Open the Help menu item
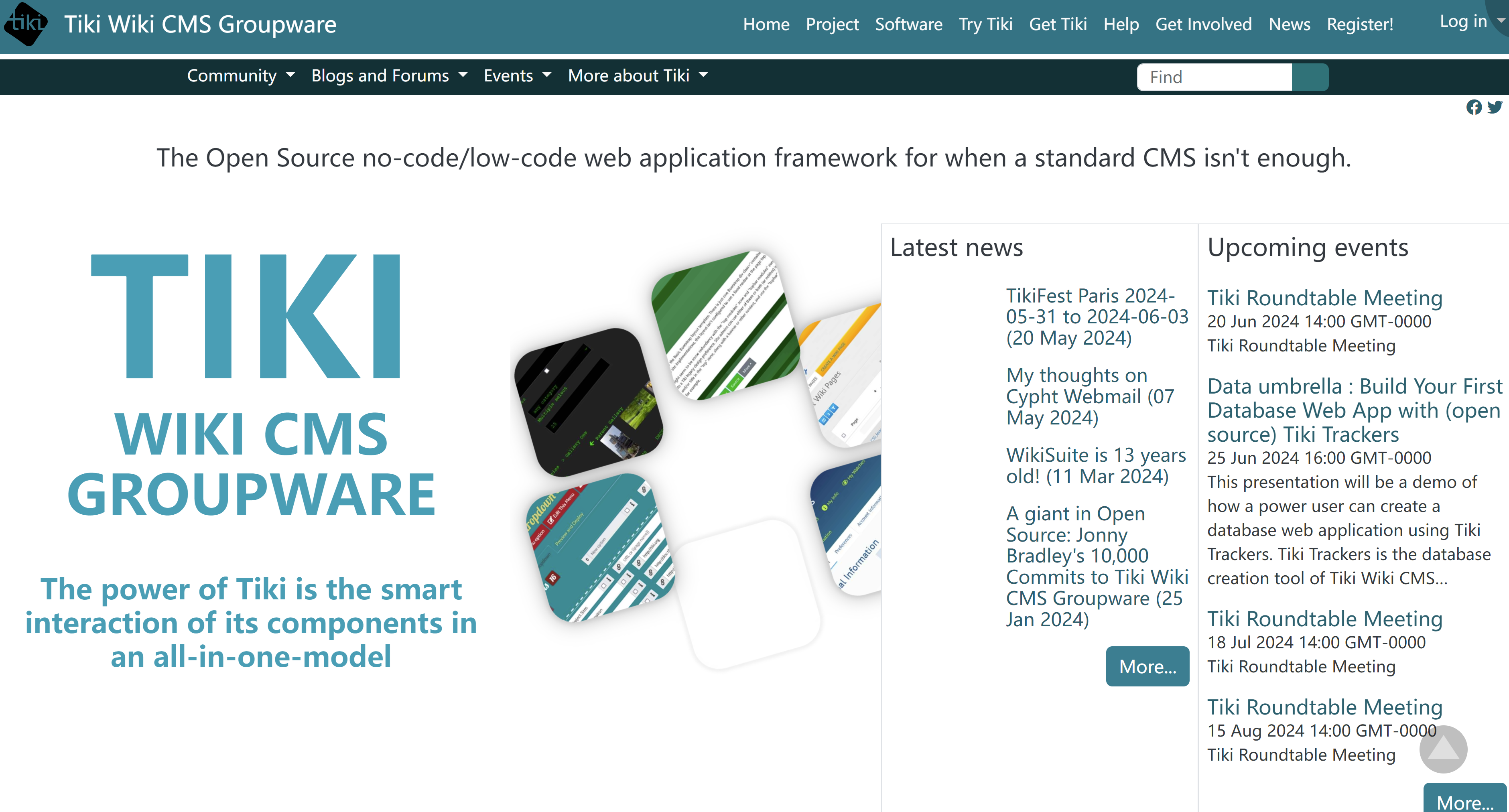This screenshot has width=1509, height=812. click(x=1121, y=24)
